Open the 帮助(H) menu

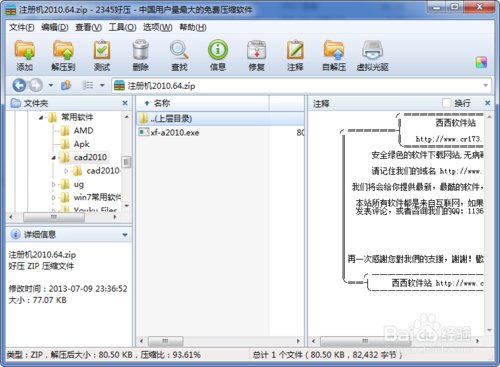193,27
